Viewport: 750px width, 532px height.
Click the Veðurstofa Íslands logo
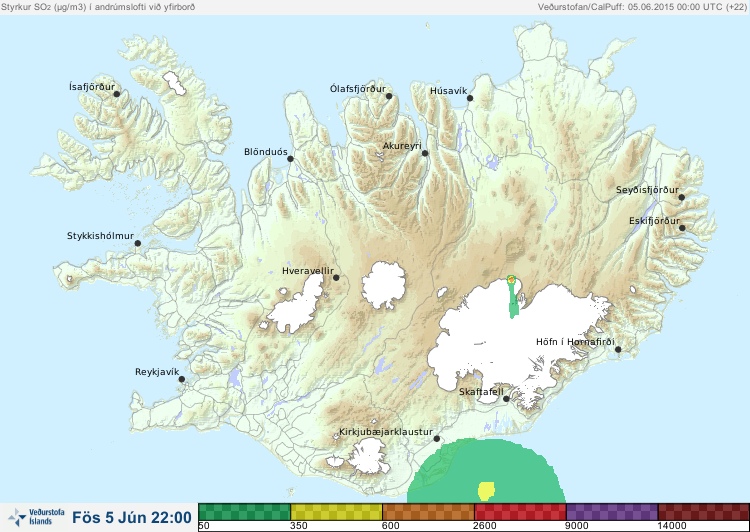[36, 517]
